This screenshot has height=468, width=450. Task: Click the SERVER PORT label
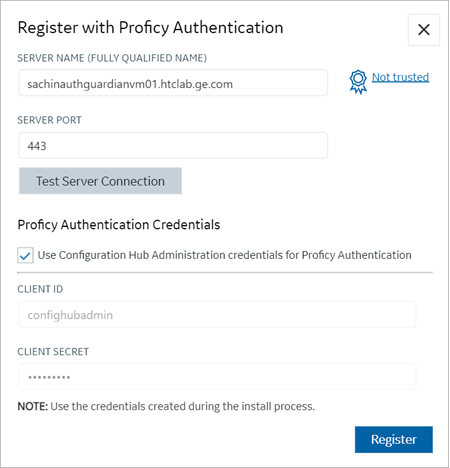click(x=49, y=120)
